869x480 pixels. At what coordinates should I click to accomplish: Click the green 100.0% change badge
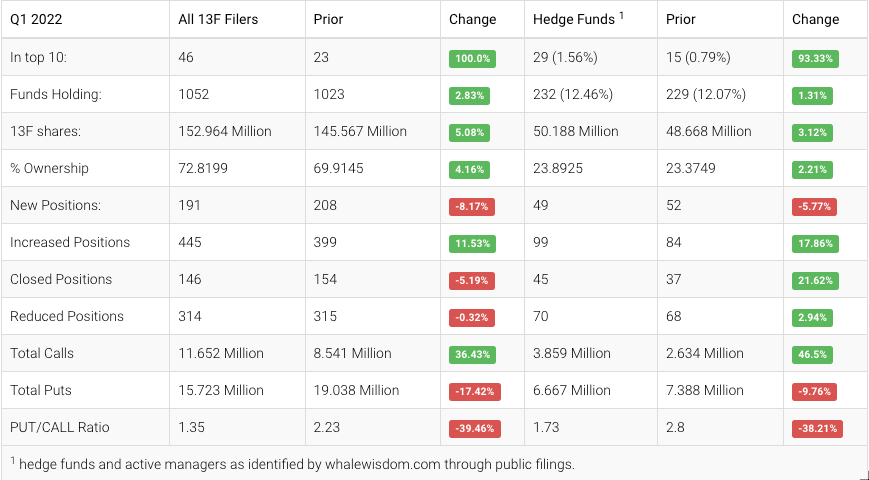[472, 58]
